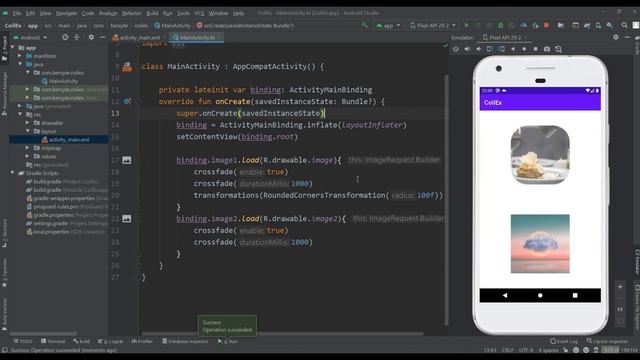
Task: Click emulator zoom magnifier icon
Action: click(x=558, y=49)
